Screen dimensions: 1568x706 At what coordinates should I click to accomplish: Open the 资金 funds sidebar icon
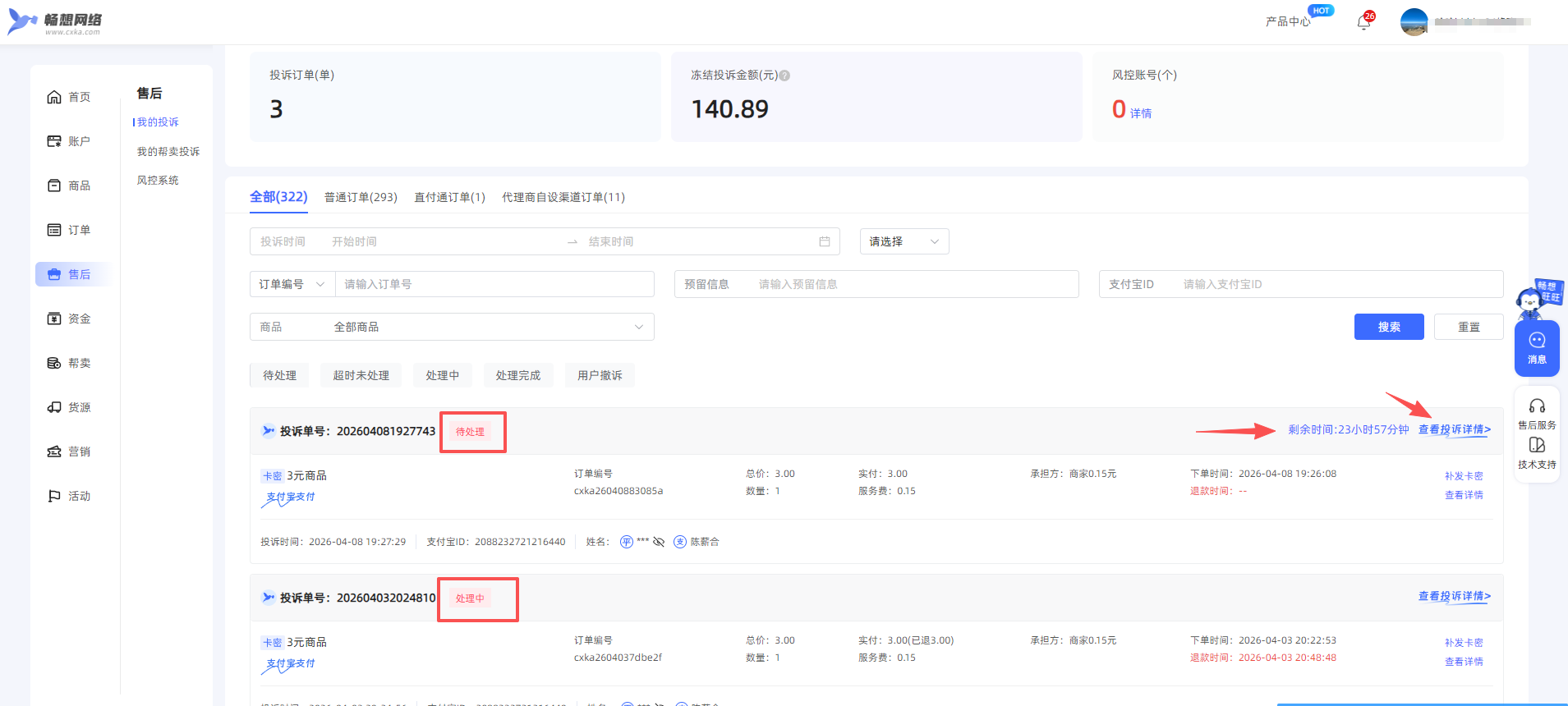[54, 319]
